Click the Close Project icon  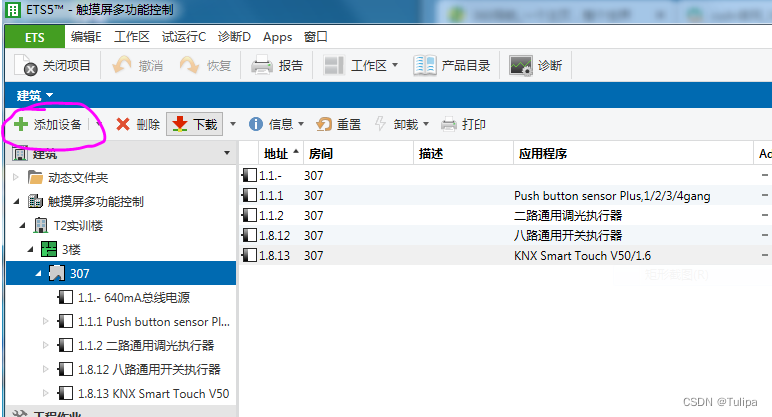coord(26,65)
